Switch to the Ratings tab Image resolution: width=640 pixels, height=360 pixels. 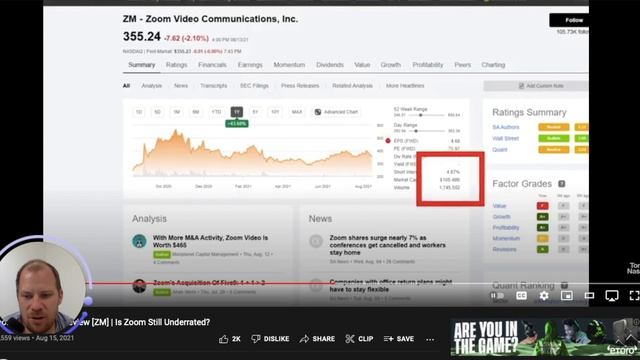pos(176,65)
